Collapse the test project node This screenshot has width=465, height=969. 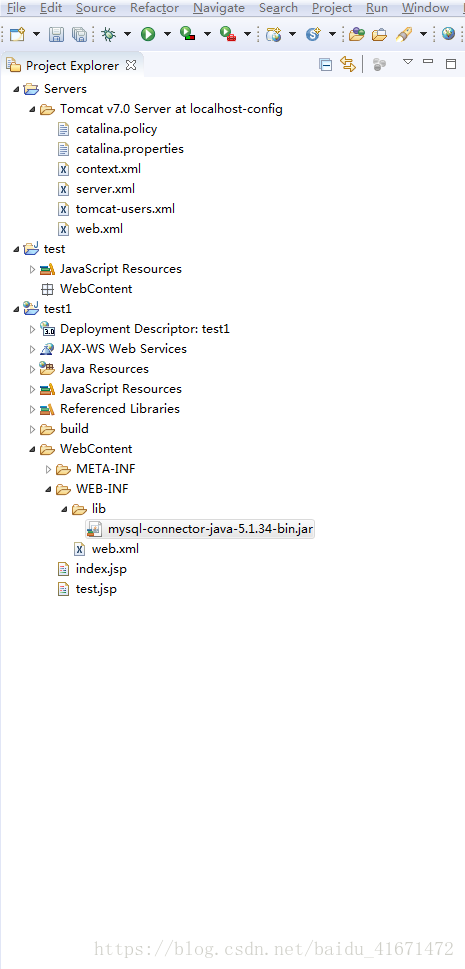point(16,249)
